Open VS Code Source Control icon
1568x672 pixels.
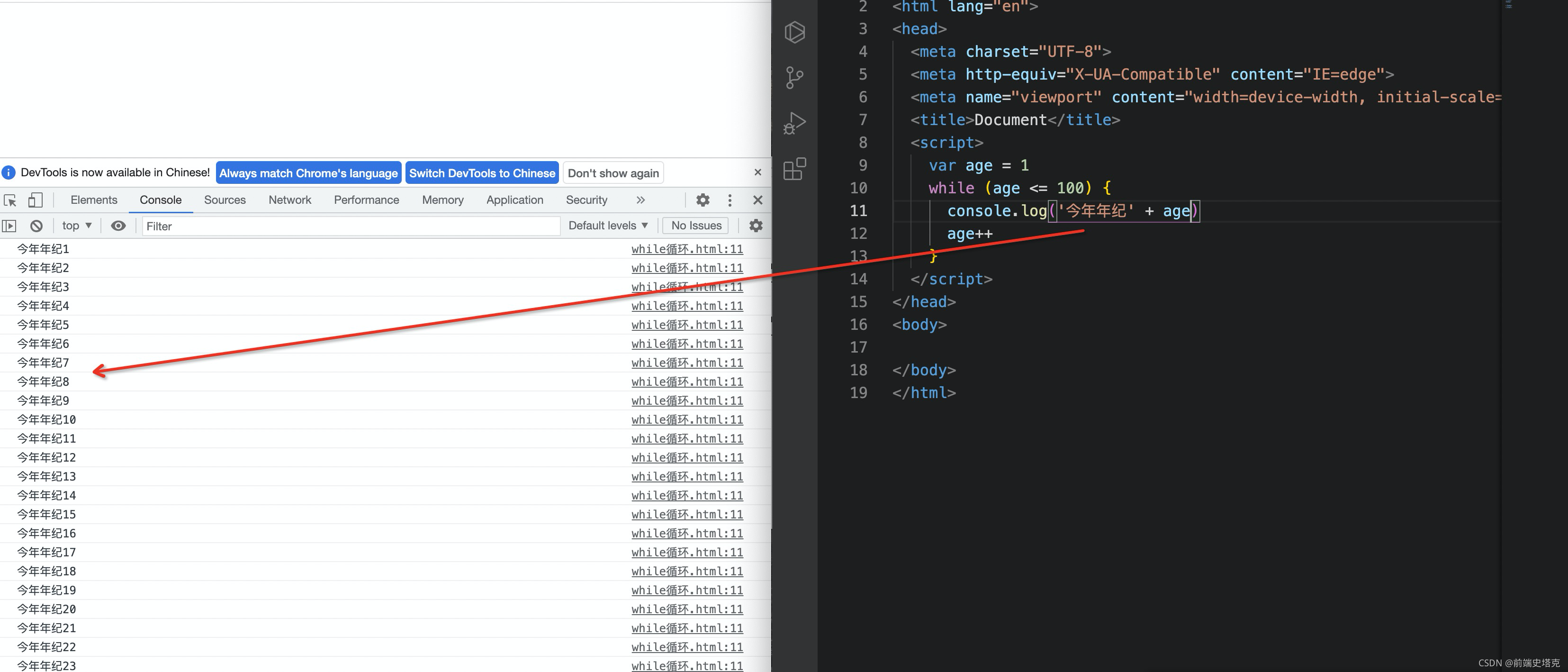pyautogui.click(x=794, y=77)
